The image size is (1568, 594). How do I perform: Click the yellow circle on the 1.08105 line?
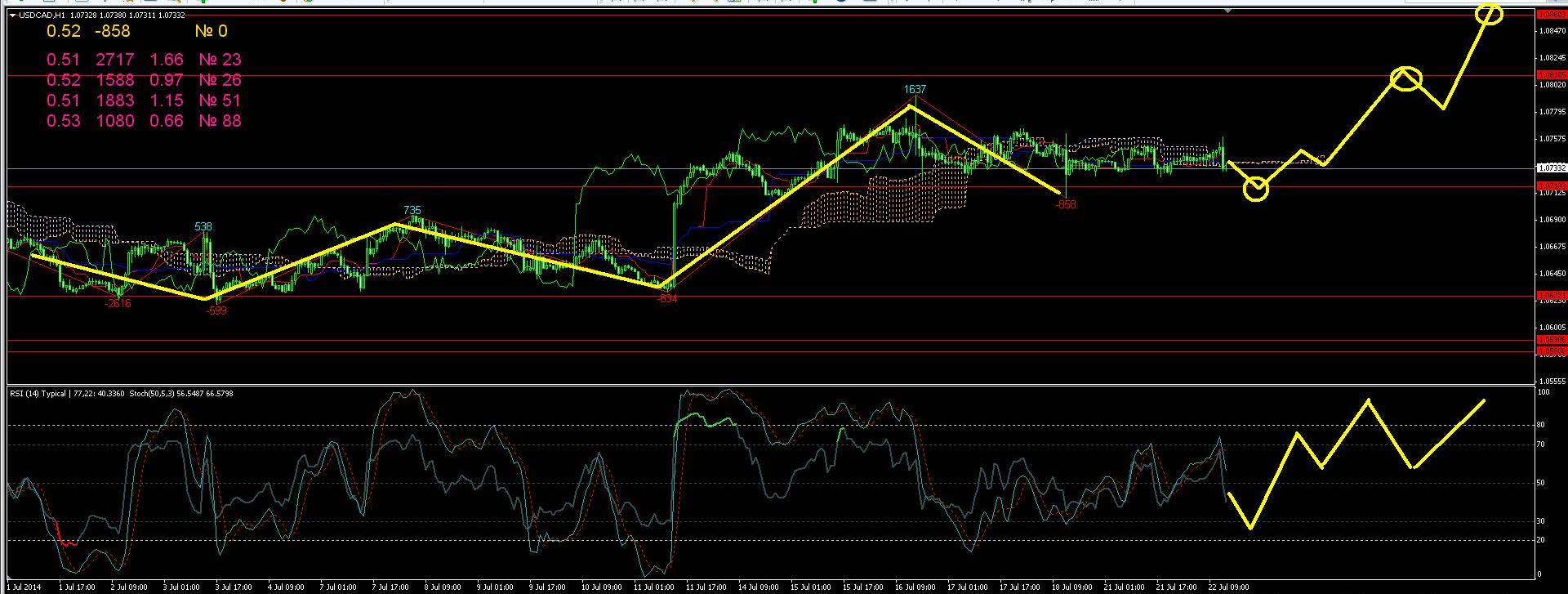tap(1406, 78)
